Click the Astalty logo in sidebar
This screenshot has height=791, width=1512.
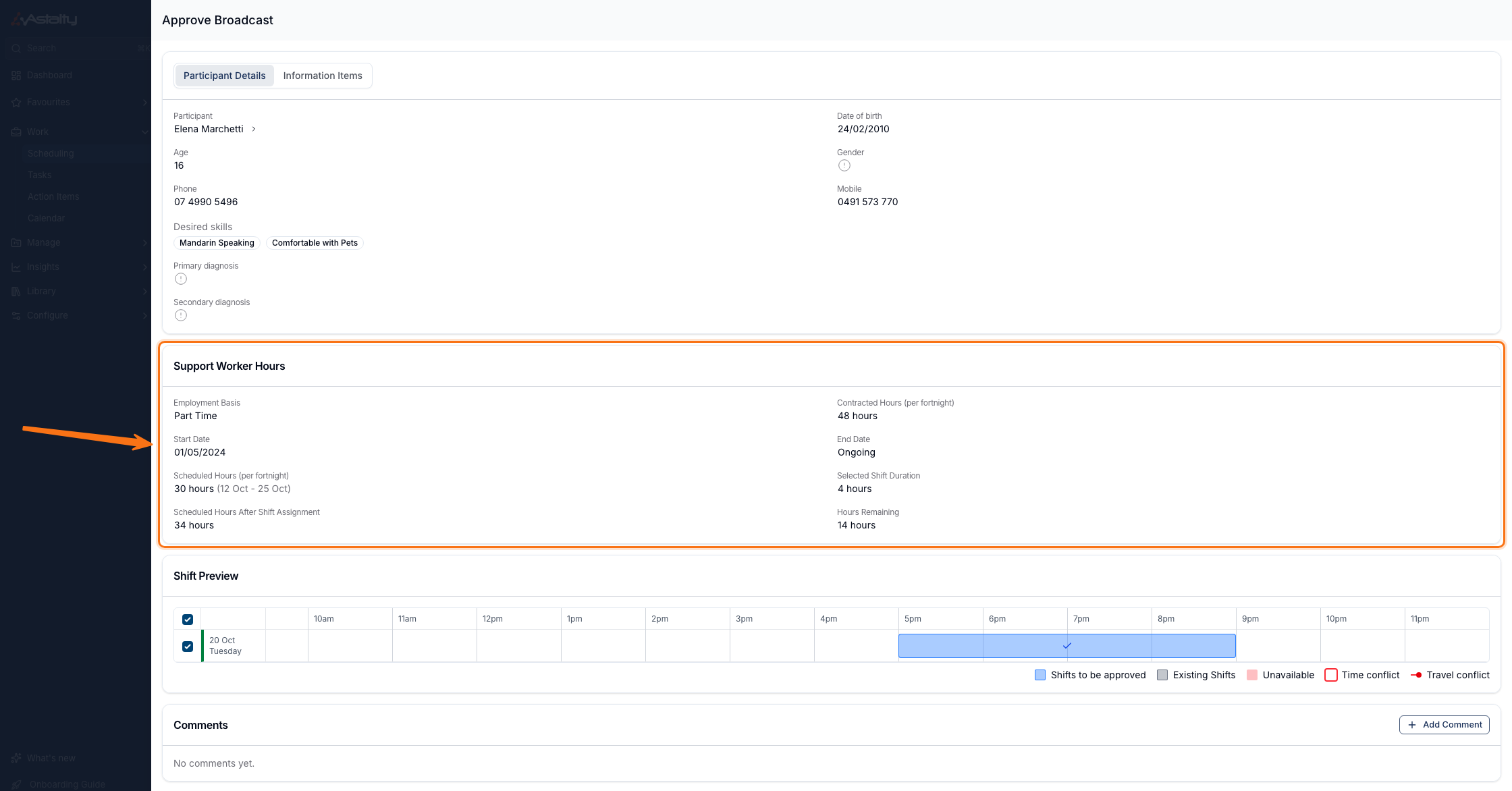coord(45,19)
